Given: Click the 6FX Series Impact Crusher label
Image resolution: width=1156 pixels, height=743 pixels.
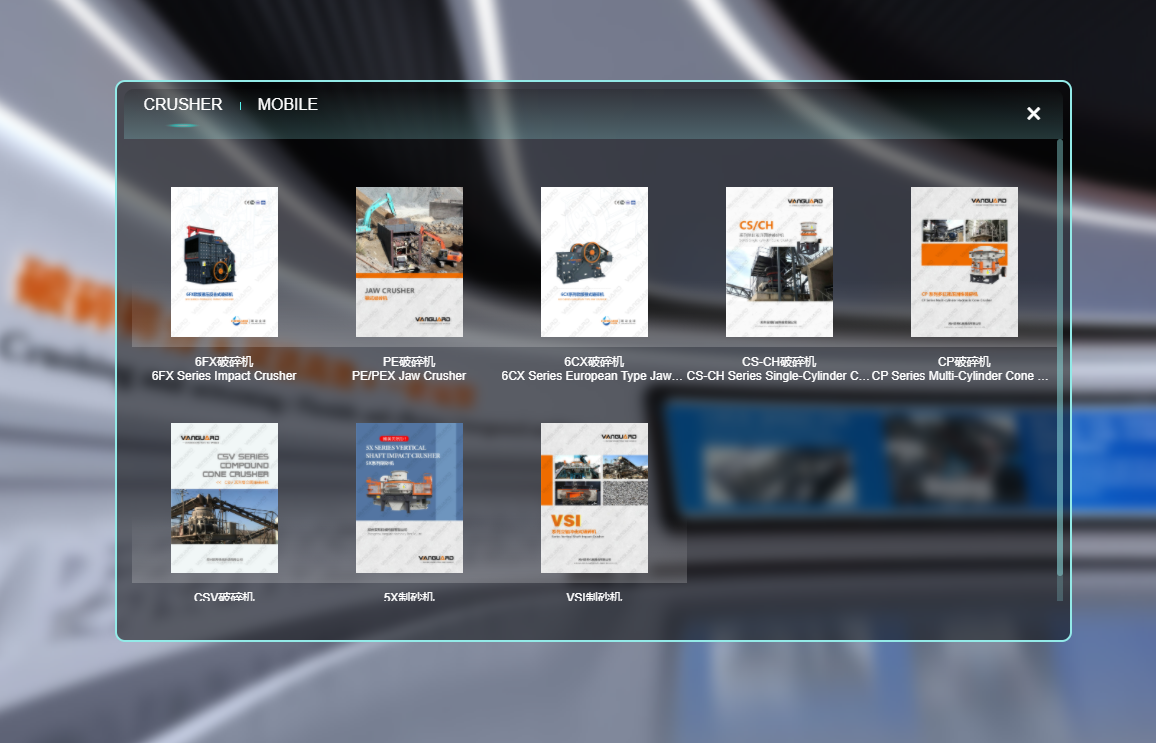Looking at the screenshot, I should [x=224, y=376].
